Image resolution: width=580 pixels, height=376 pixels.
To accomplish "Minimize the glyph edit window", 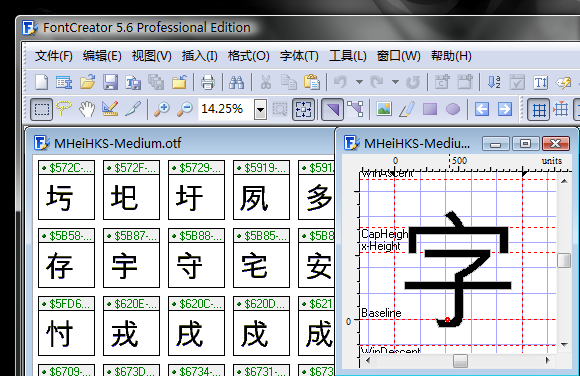I will (496, 144).
